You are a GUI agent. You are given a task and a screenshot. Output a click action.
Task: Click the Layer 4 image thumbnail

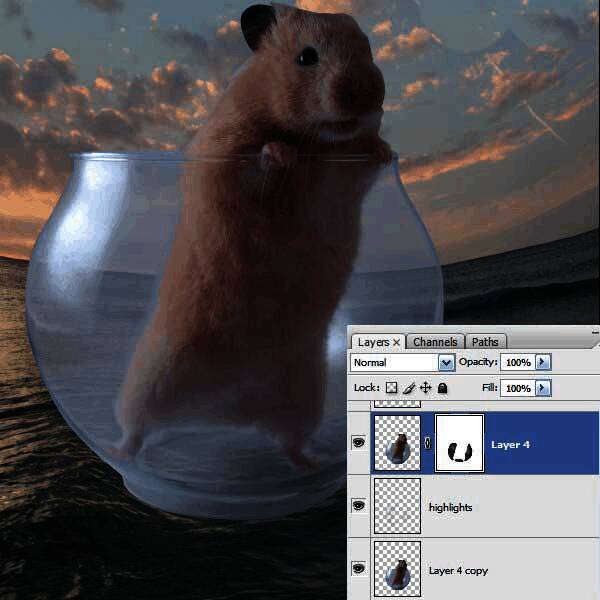pos(398,443)
